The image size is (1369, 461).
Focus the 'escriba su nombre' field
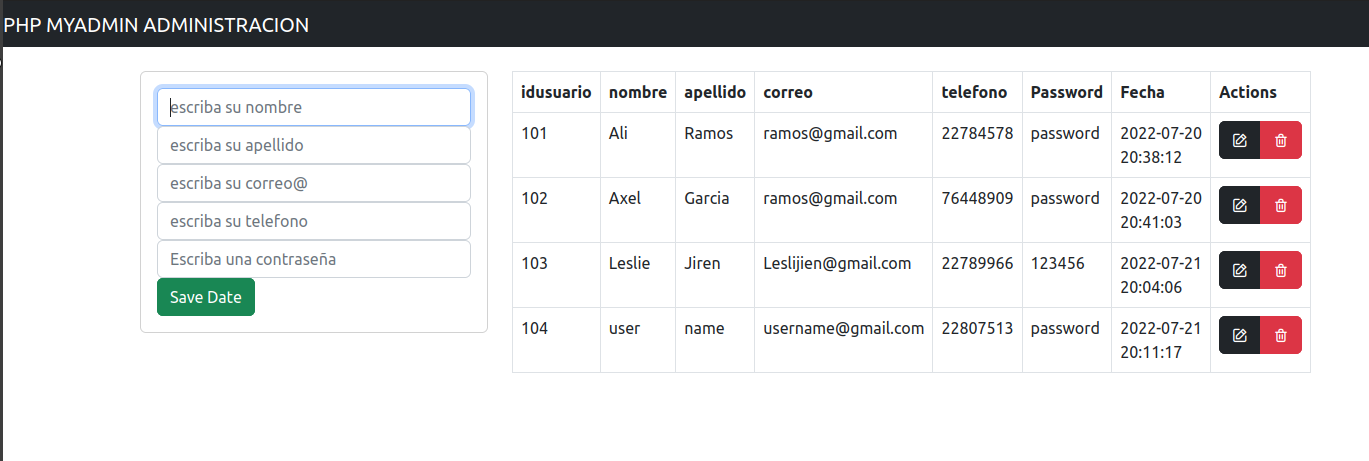click(314, 107)
